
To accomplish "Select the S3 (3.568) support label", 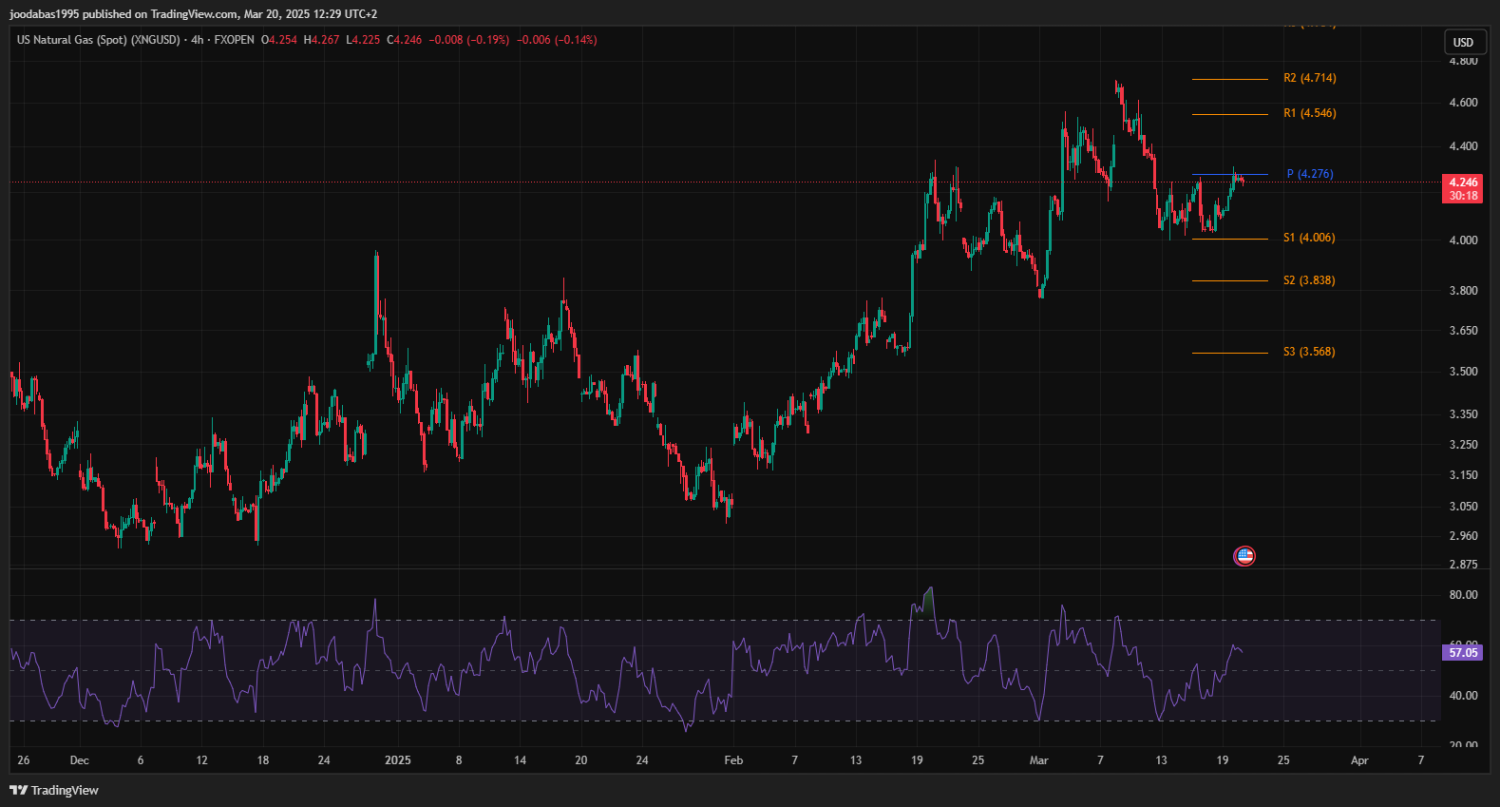I will click(1308, 352).
